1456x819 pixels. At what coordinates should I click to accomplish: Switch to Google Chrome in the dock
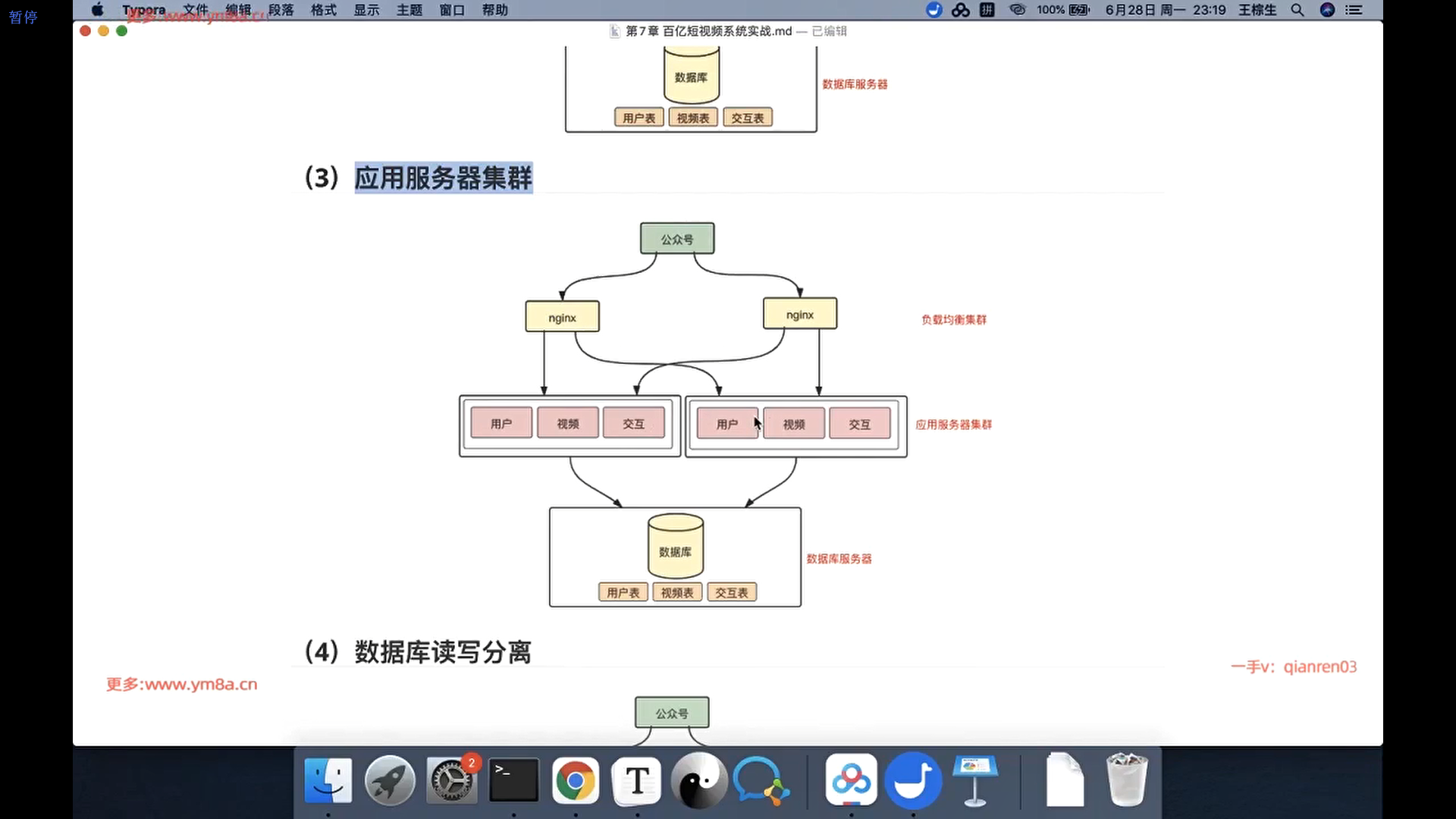click(576, 781)
